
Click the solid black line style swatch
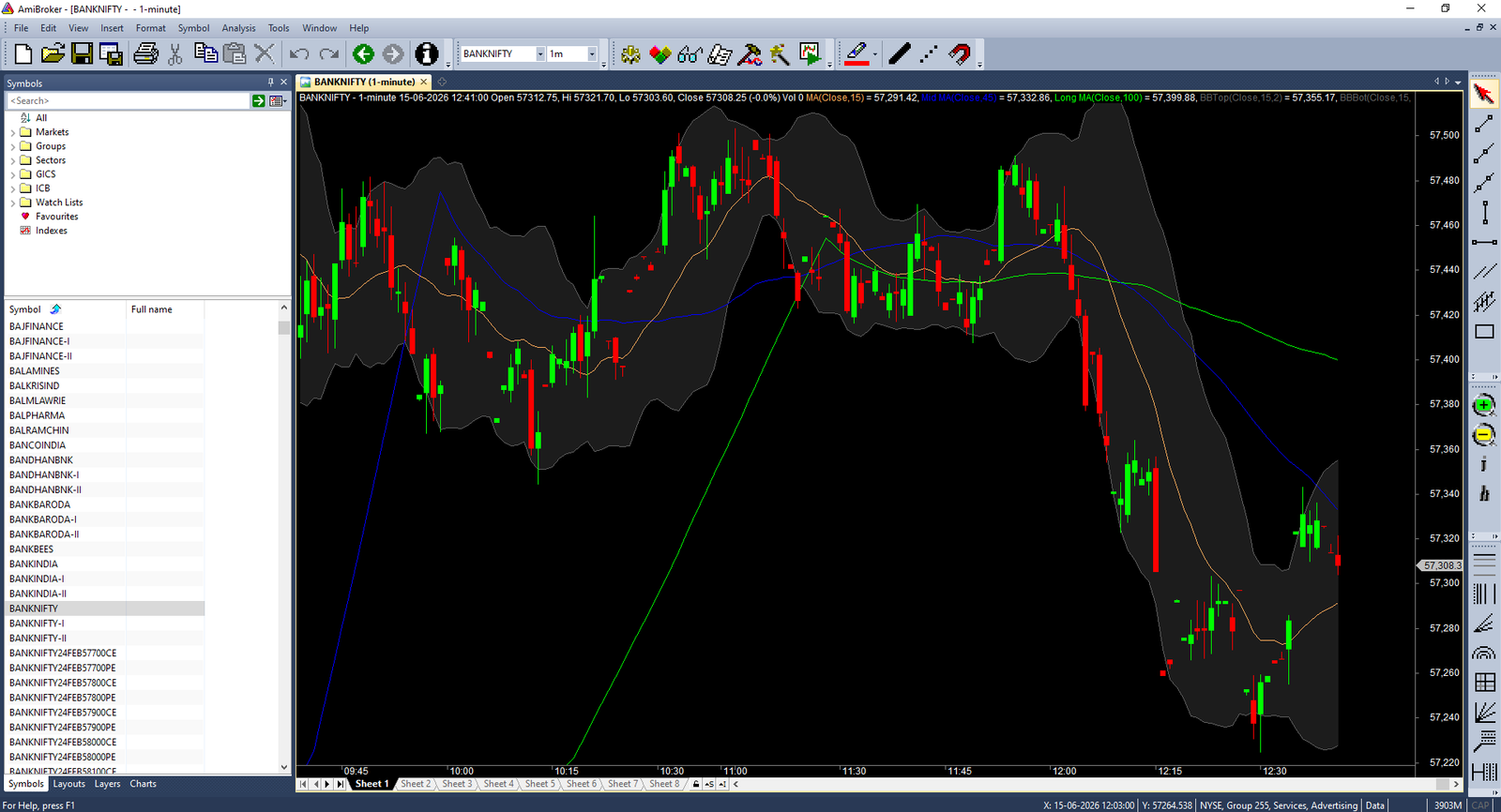[899, 54]
